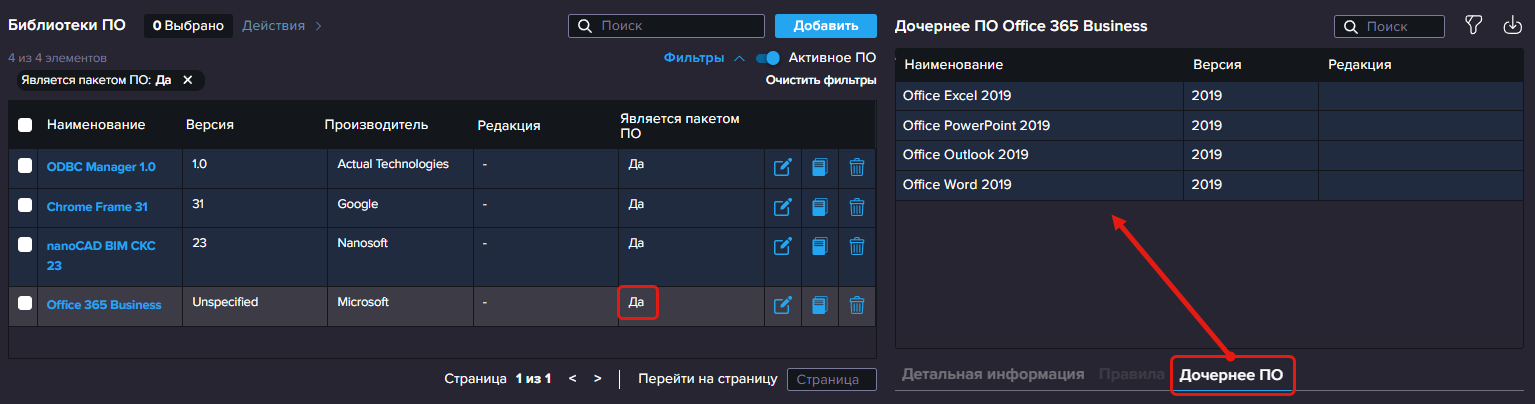Screen dimensions: 1535x404
Task: Go to previous page arrow
Action: coord(572,379)
